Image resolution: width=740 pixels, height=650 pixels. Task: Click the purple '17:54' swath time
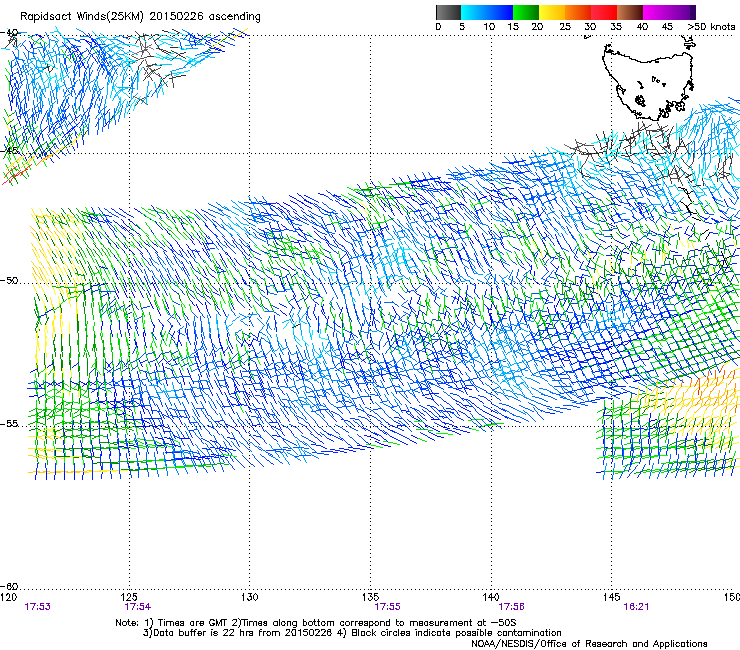coord(137,607)
